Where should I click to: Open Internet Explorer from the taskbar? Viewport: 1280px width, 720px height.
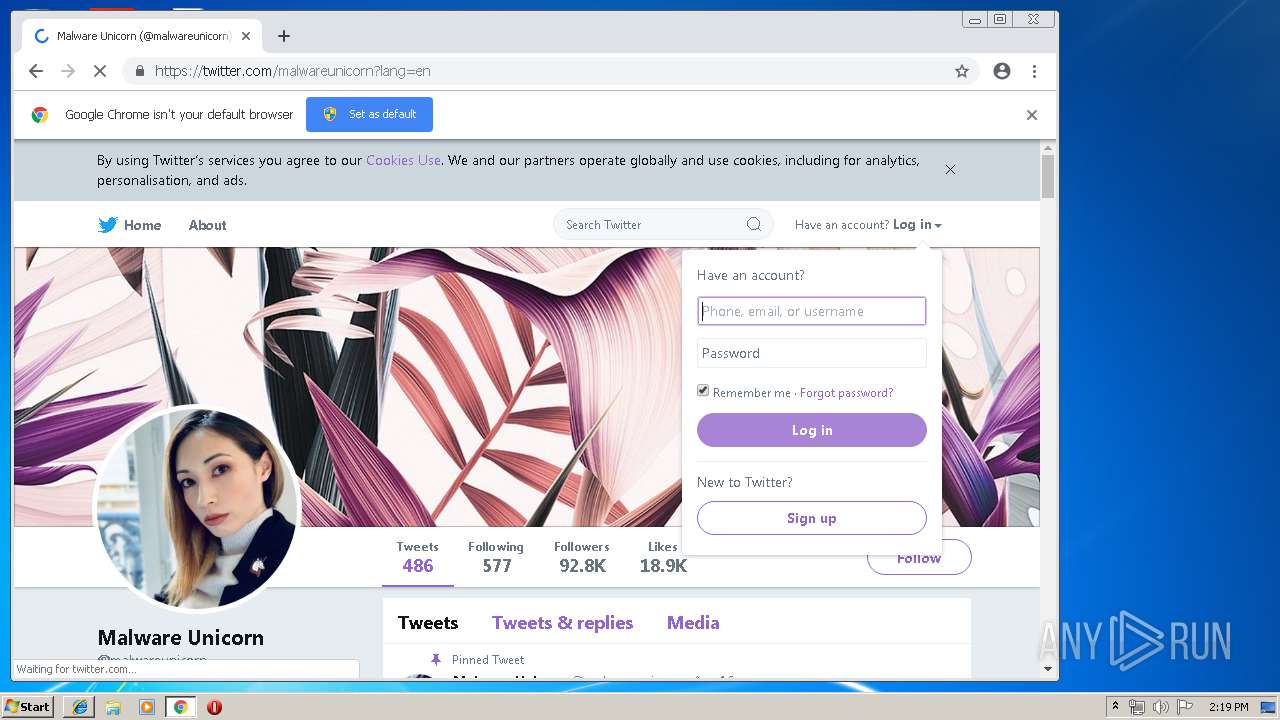tap(80, 707)
